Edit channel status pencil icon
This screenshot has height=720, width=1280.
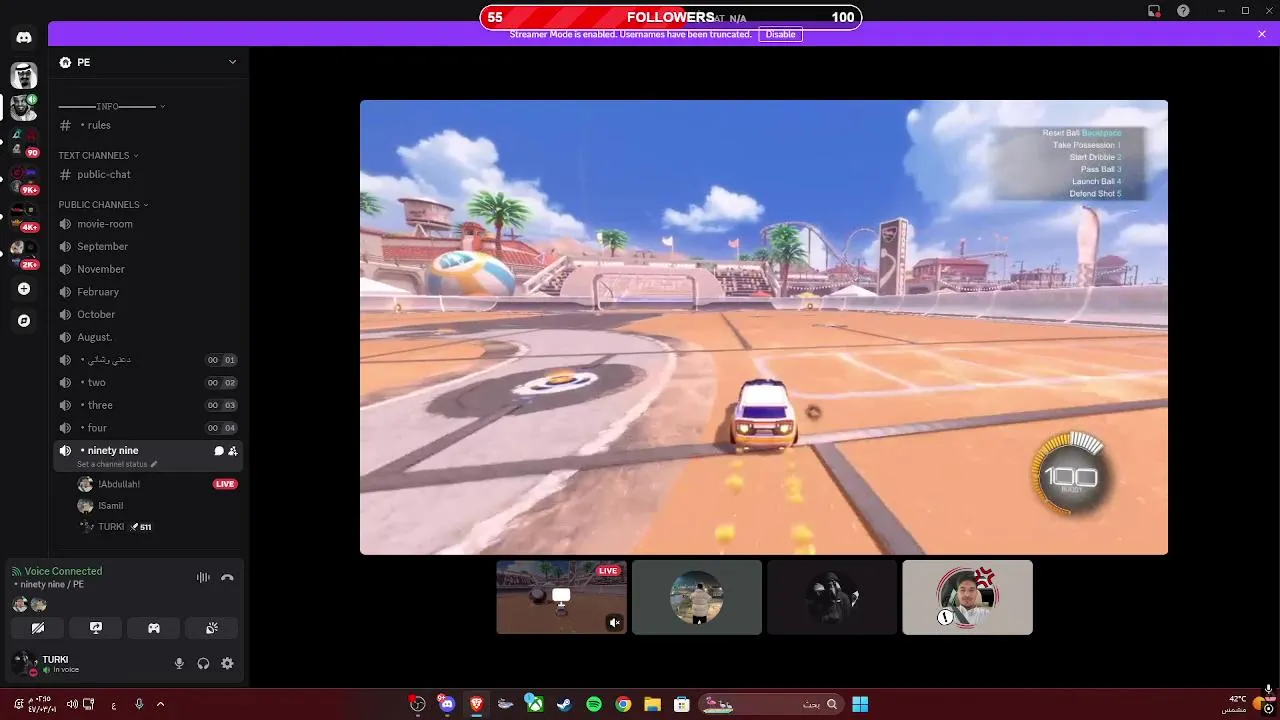pos(154,464)
